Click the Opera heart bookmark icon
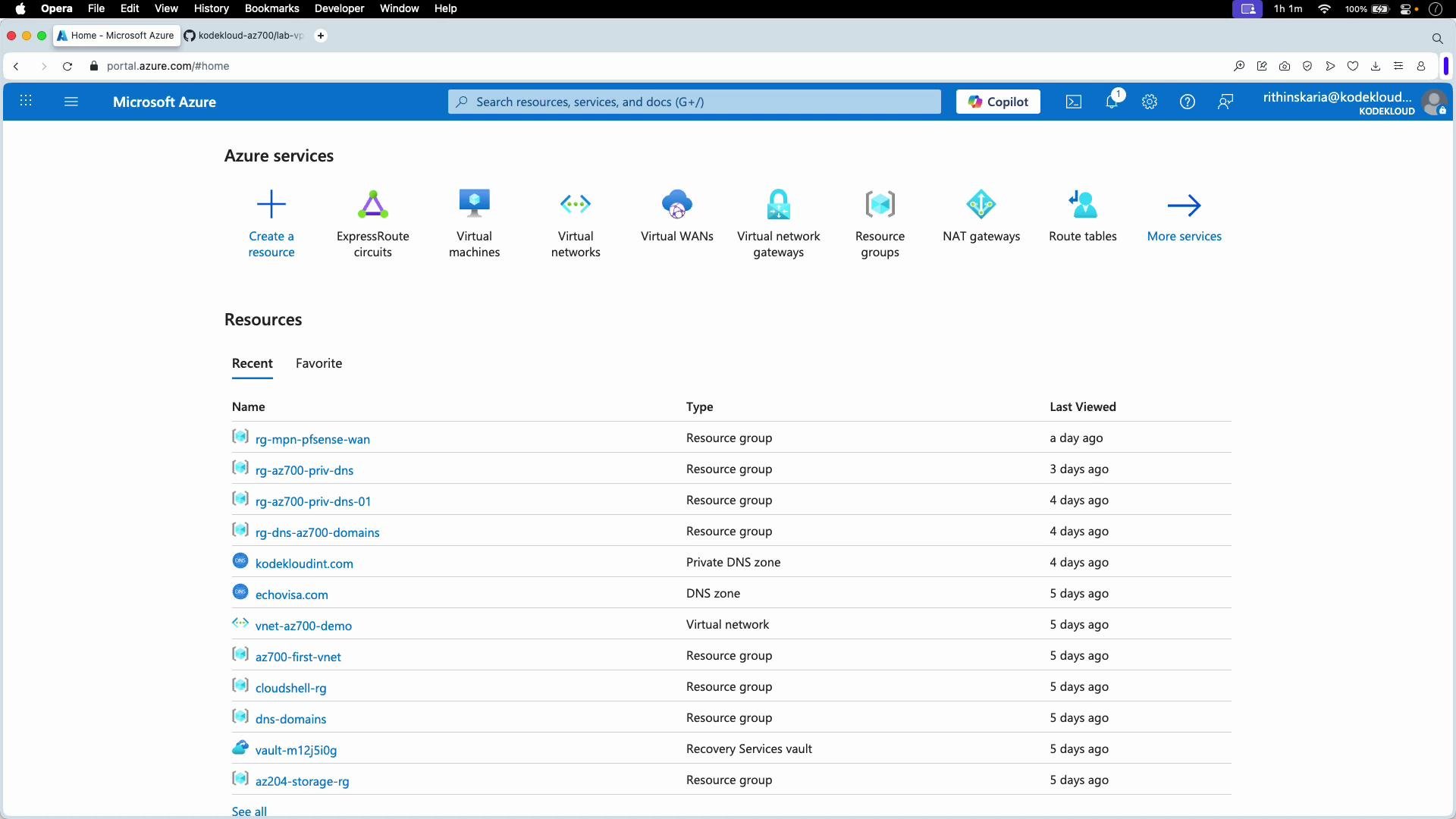Image resolution: width=1456 pixels, height=819 pixels. point(1353,66)
